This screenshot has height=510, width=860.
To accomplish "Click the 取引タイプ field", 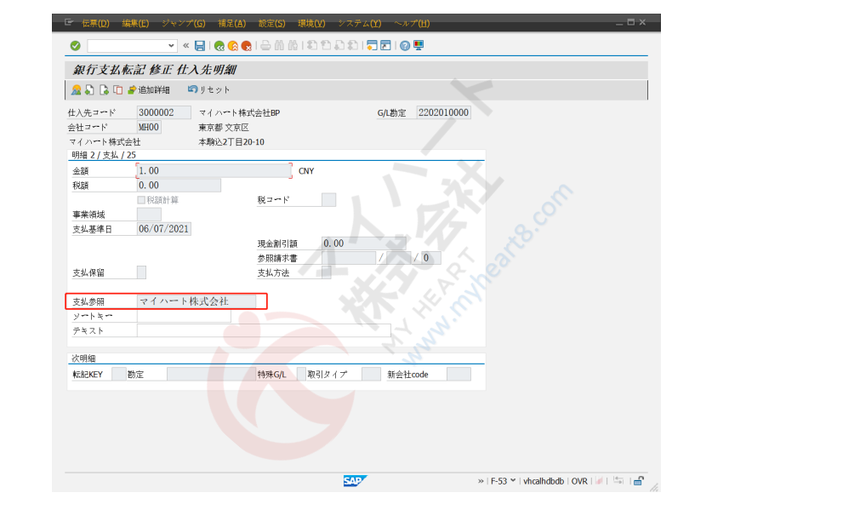I will [371, 375].
